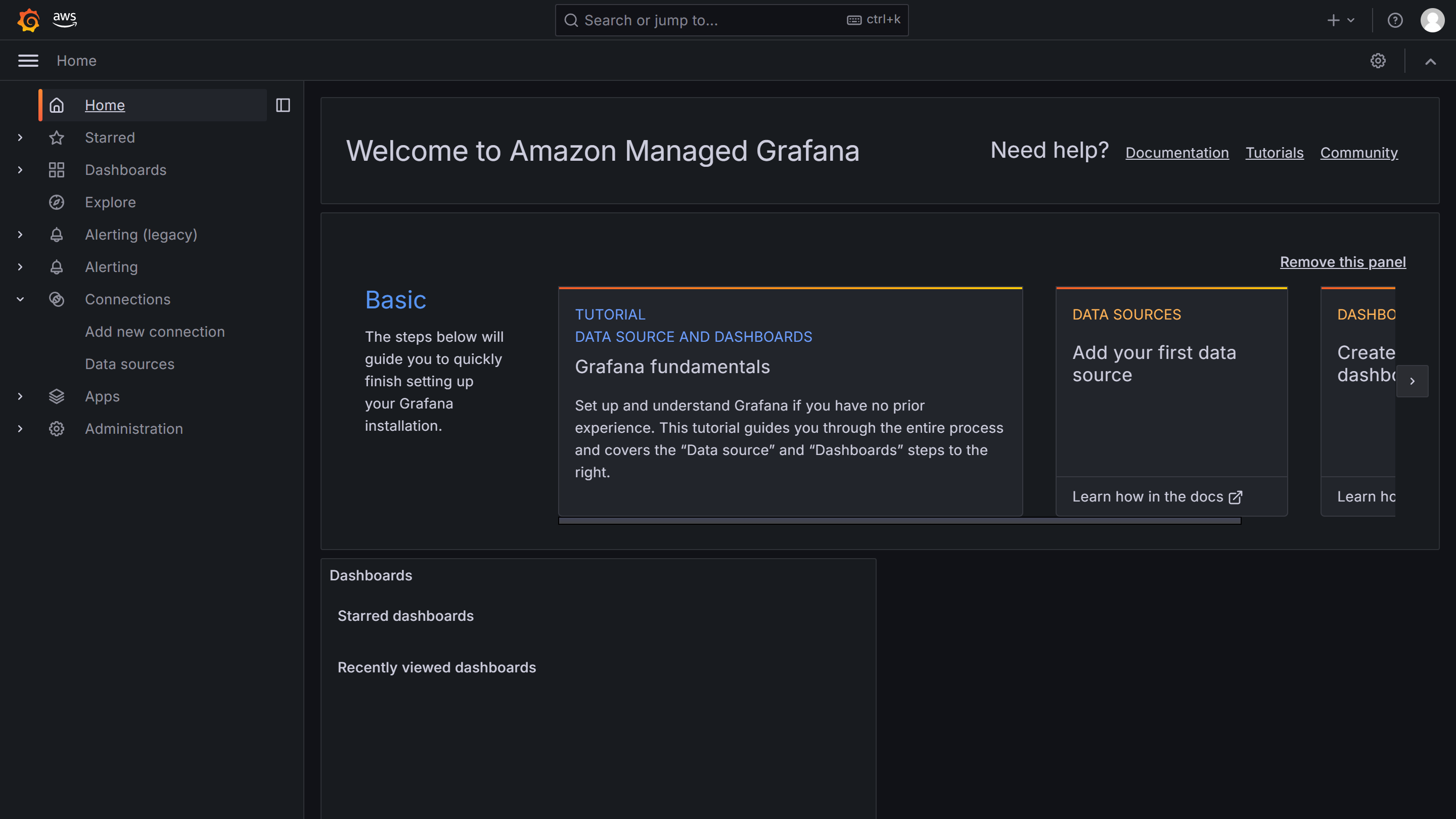Open Dashboards in sidebar
The image size is (1456, 819).
tap(125, 169)
